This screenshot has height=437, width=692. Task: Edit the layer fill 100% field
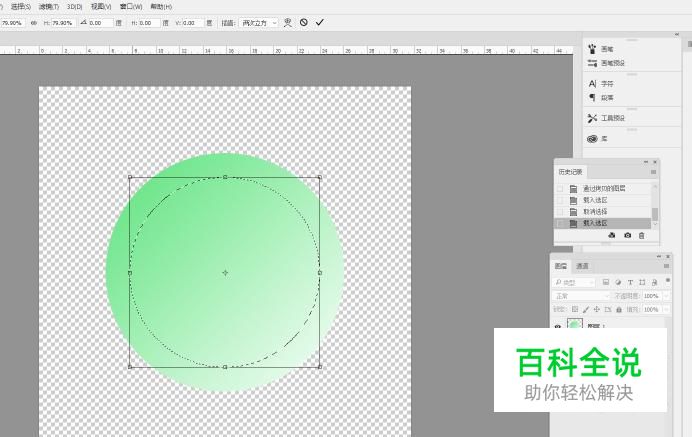pyautogui.click(x=652, y=309)
